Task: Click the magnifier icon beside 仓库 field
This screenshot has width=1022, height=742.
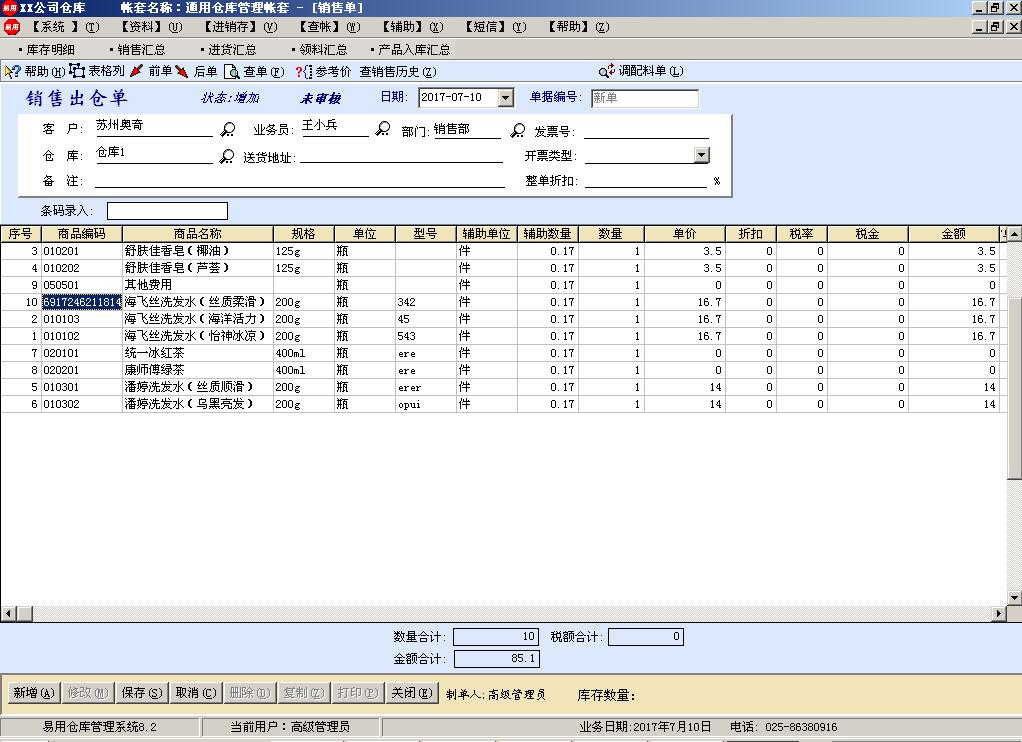Action: [x=228, y=156]
